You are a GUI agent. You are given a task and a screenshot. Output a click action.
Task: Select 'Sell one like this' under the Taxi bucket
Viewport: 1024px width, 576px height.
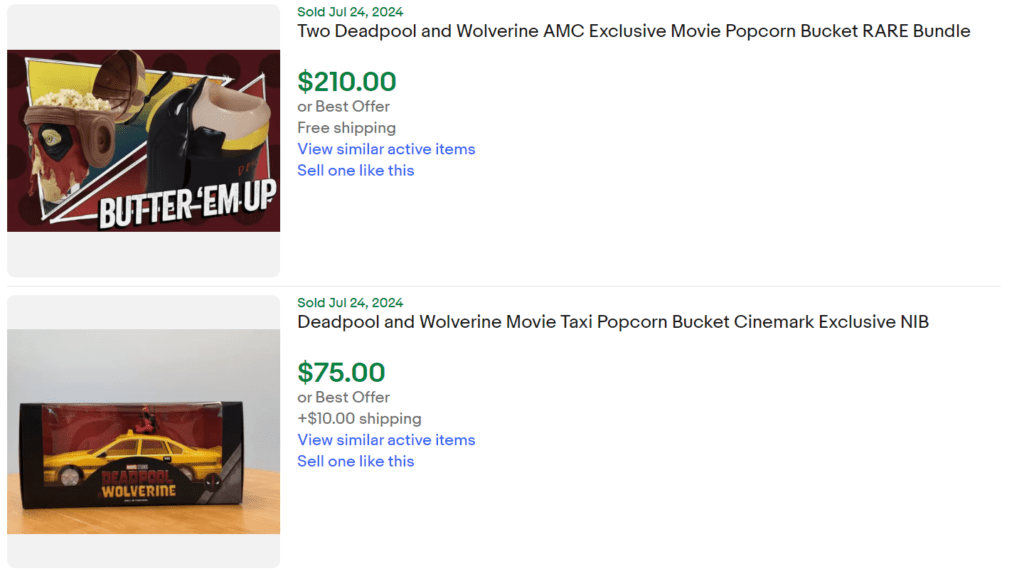click(x=355, y=461)
